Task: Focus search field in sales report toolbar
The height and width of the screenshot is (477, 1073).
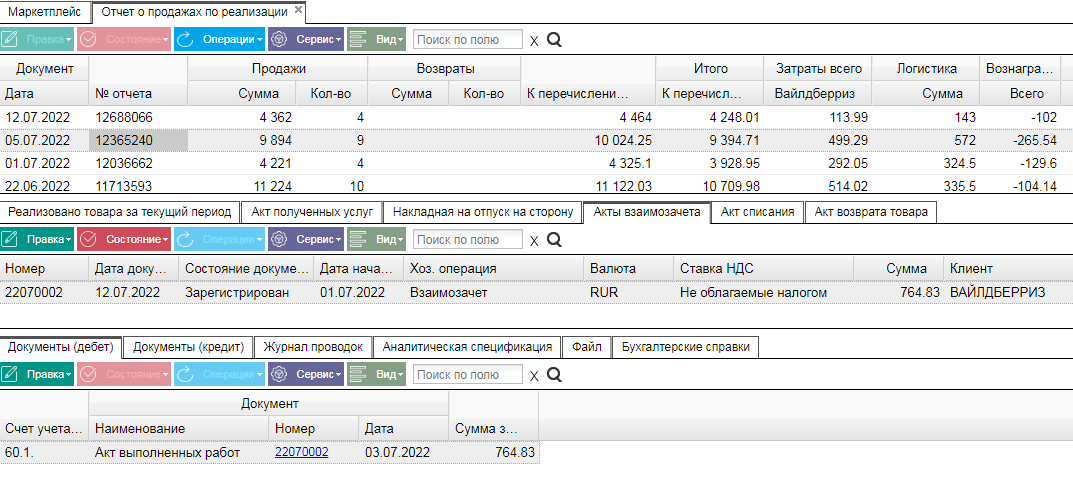Action: tap(467, 40)
